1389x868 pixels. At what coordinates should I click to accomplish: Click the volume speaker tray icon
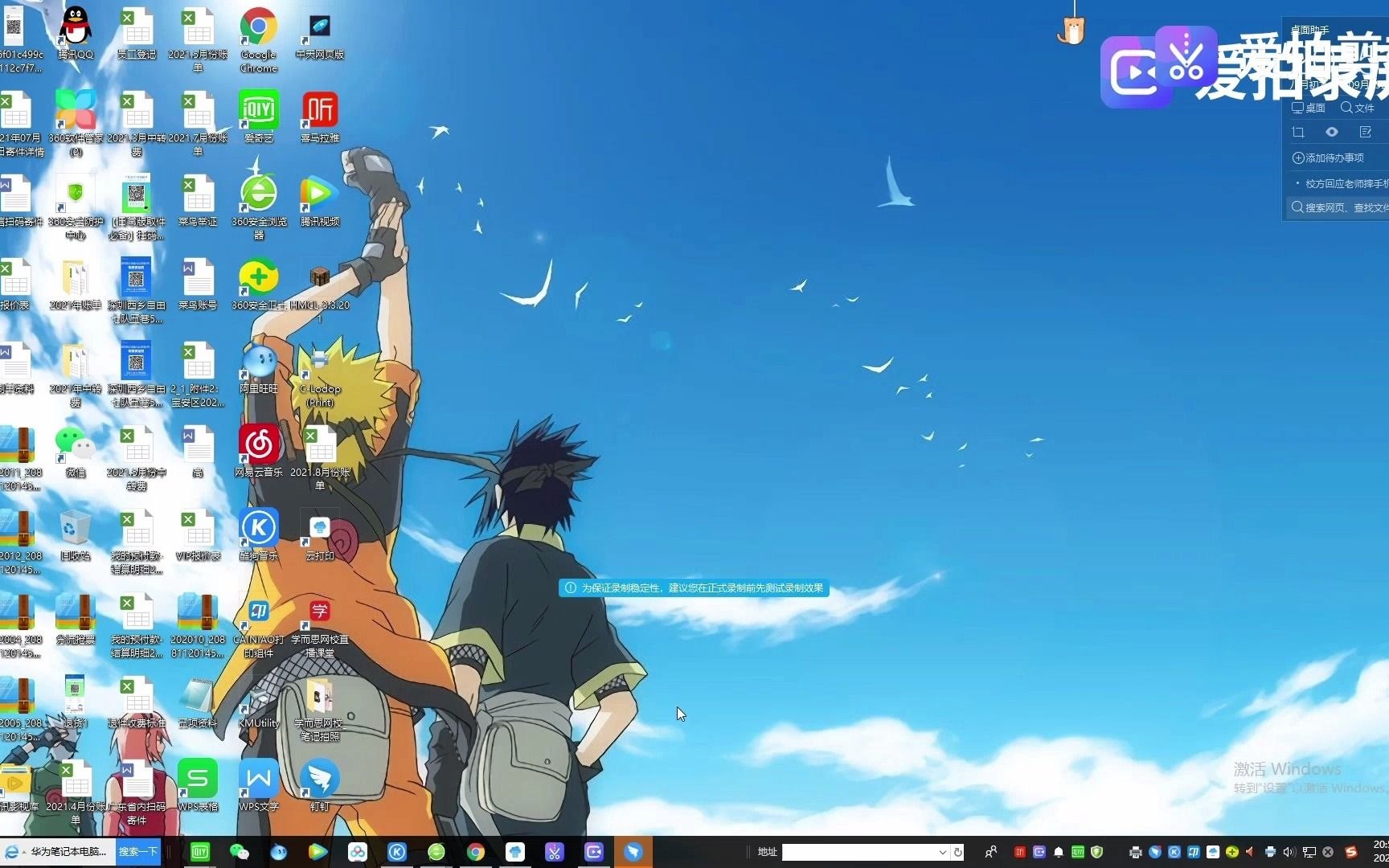pyautogui.click(x=1289, y=852)
